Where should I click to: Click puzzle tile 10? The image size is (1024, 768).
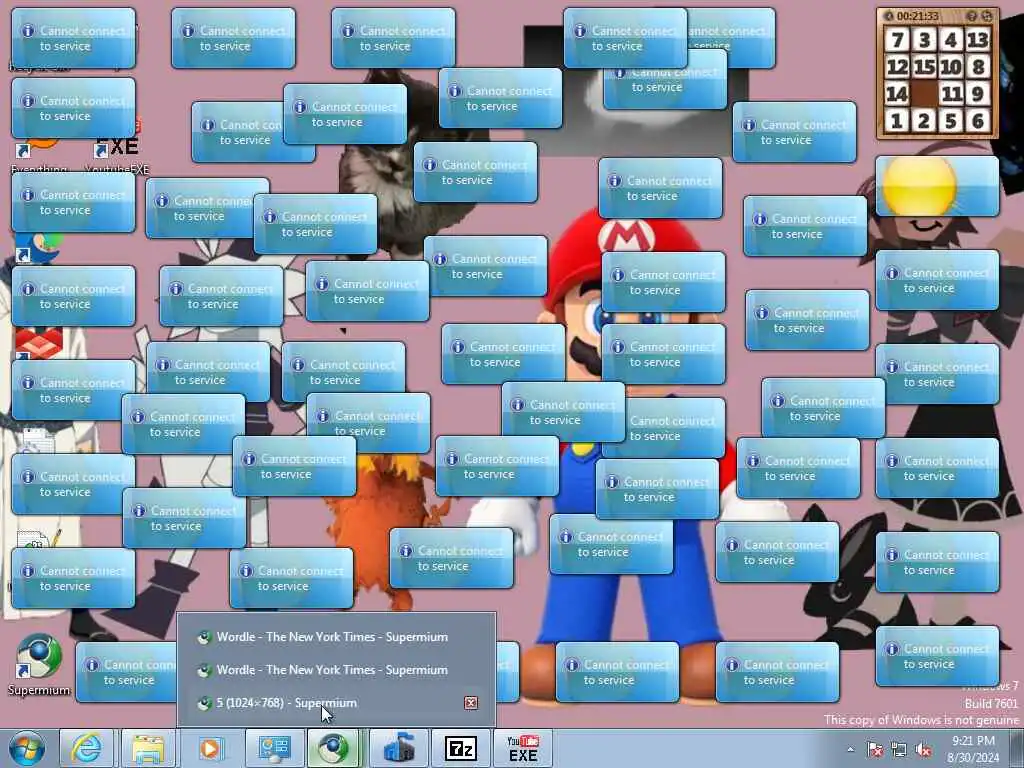tap(951, 67)
